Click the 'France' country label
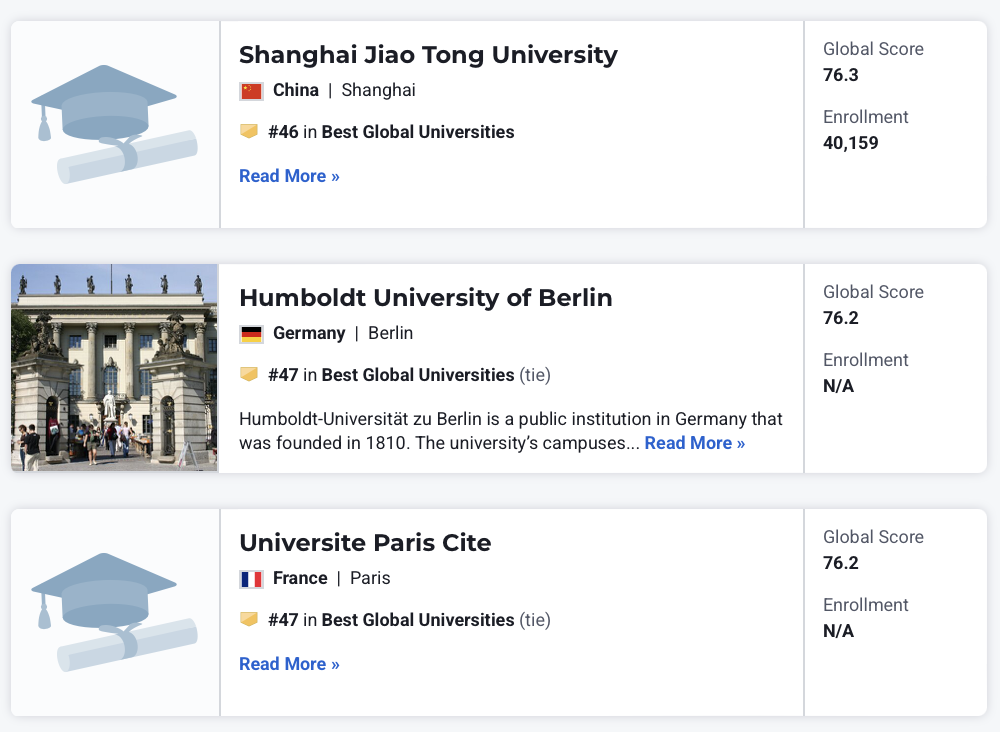 tap(300, 578)
